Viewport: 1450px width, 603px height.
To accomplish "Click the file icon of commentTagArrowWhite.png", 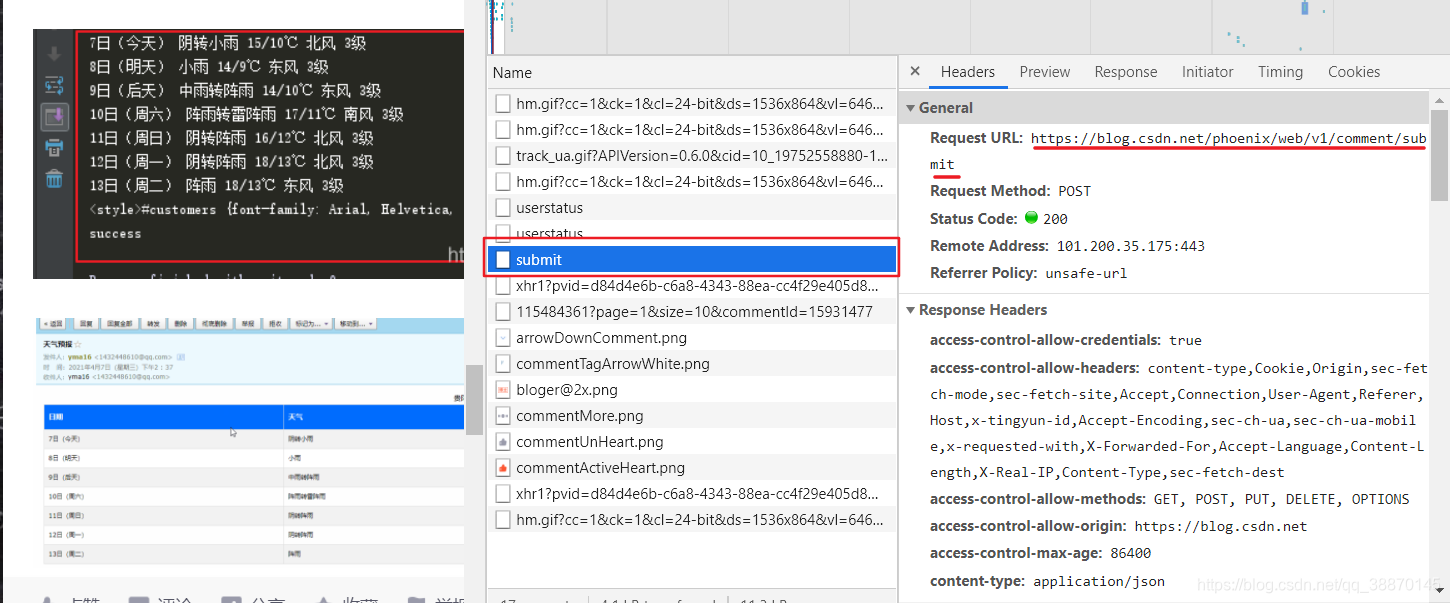I will pos(503,364).
